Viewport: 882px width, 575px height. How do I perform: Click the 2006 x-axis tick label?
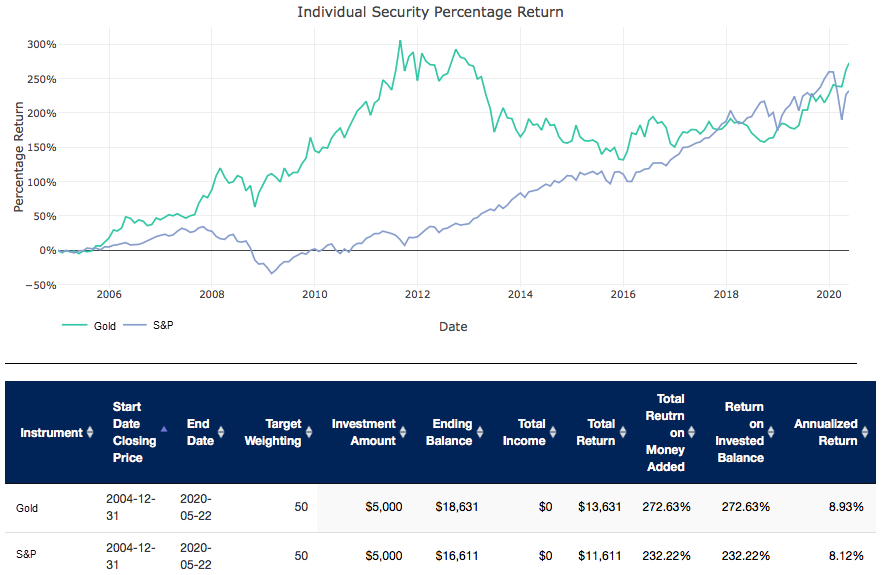109,294
